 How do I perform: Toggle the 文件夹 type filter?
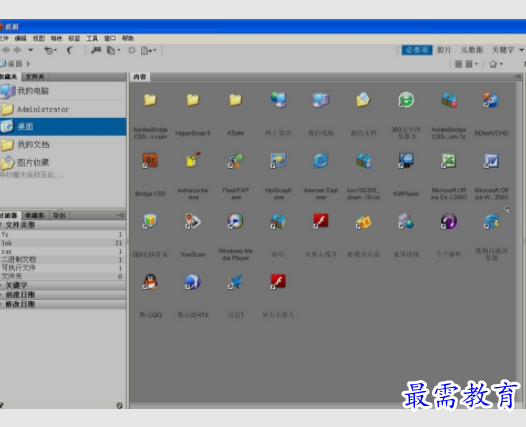pos(63,276)
